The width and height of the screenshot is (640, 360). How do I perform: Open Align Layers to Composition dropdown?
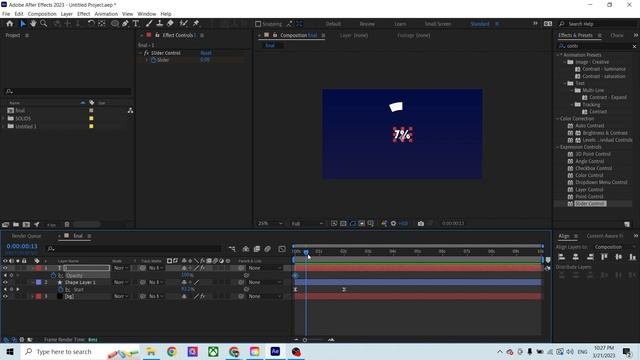(614, 247)
